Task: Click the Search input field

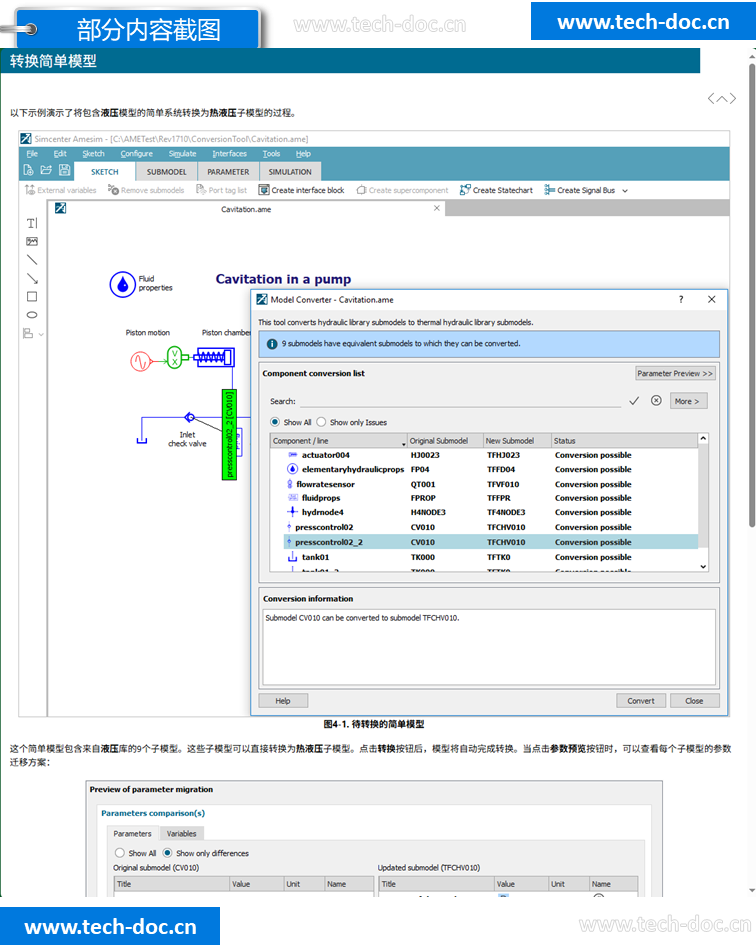Action: [x=461, y=401]
